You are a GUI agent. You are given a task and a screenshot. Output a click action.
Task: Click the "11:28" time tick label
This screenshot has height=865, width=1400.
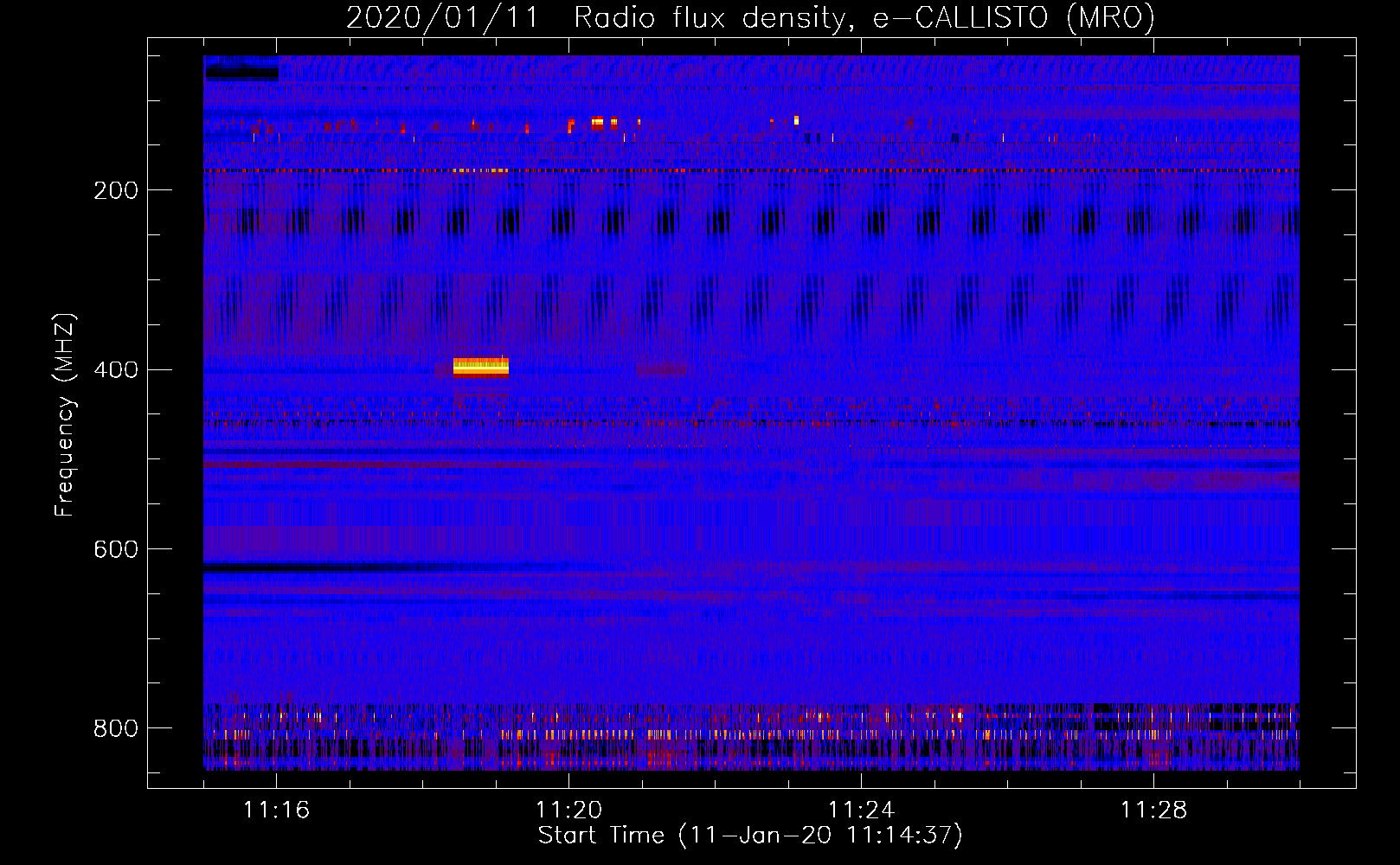point(1154,811)
